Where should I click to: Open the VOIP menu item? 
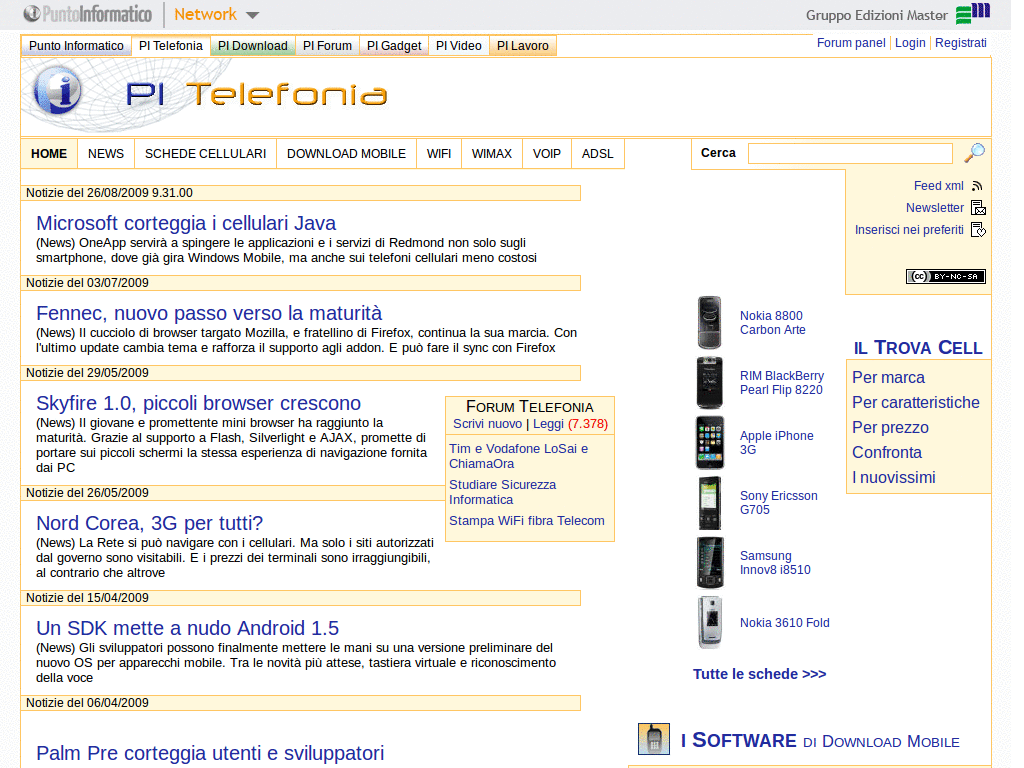tap(547, 153)
